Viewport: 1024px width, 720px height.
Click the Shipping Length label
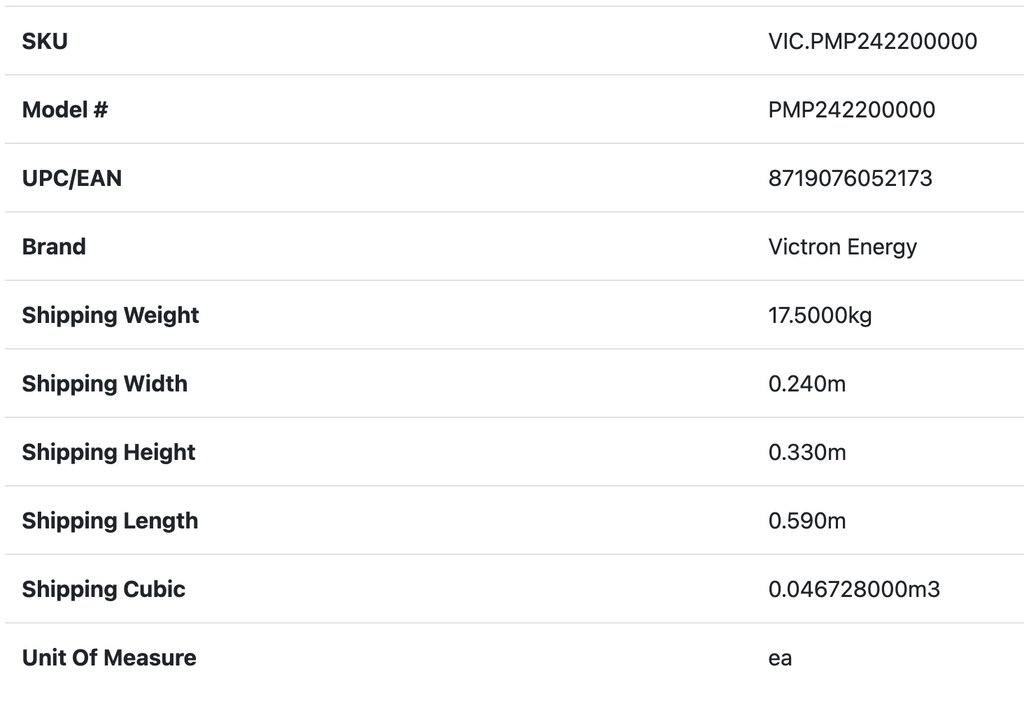pyautogui.click(x=110, y=521)
